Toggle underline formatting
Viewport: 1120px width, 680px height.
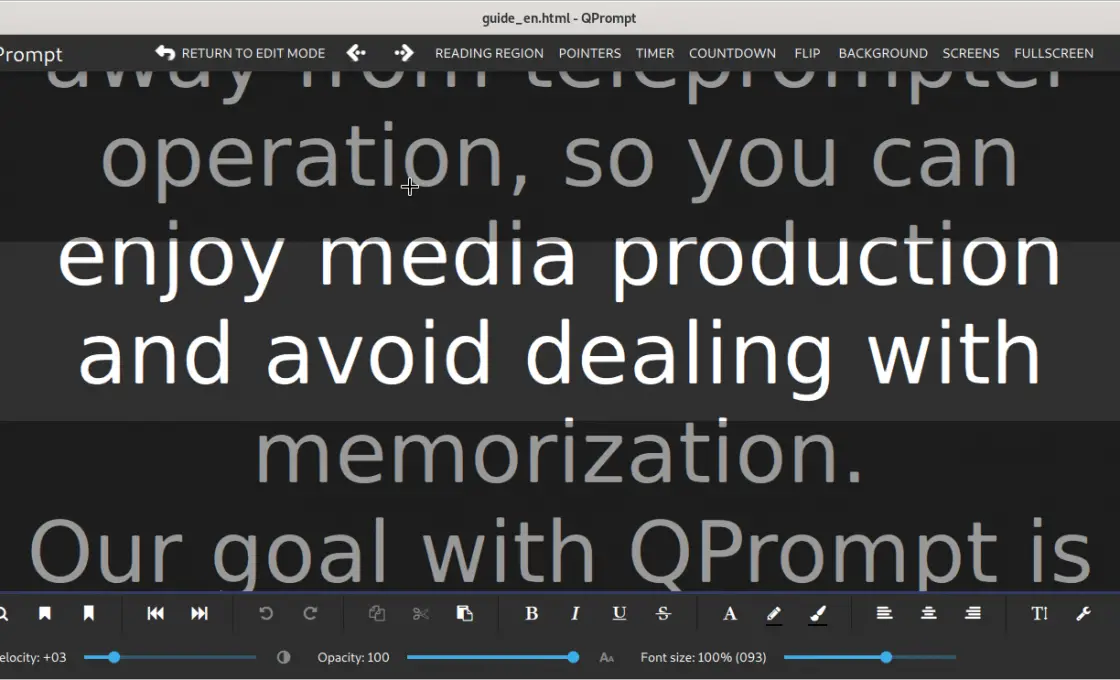pos(619,614)
